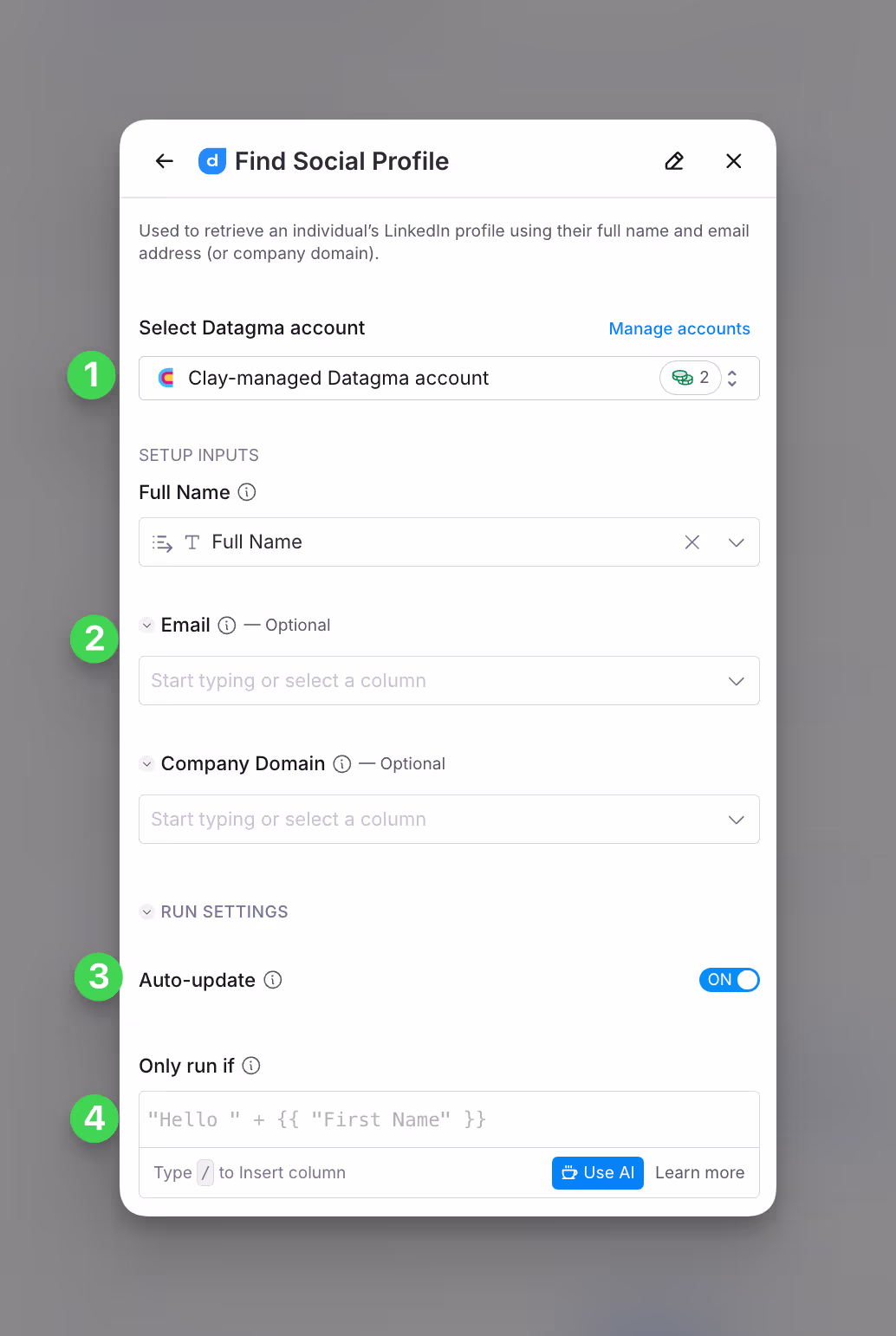The image size is (896, 1336).
Task: Open the Manage accounts link
Action: pos(679,328)
